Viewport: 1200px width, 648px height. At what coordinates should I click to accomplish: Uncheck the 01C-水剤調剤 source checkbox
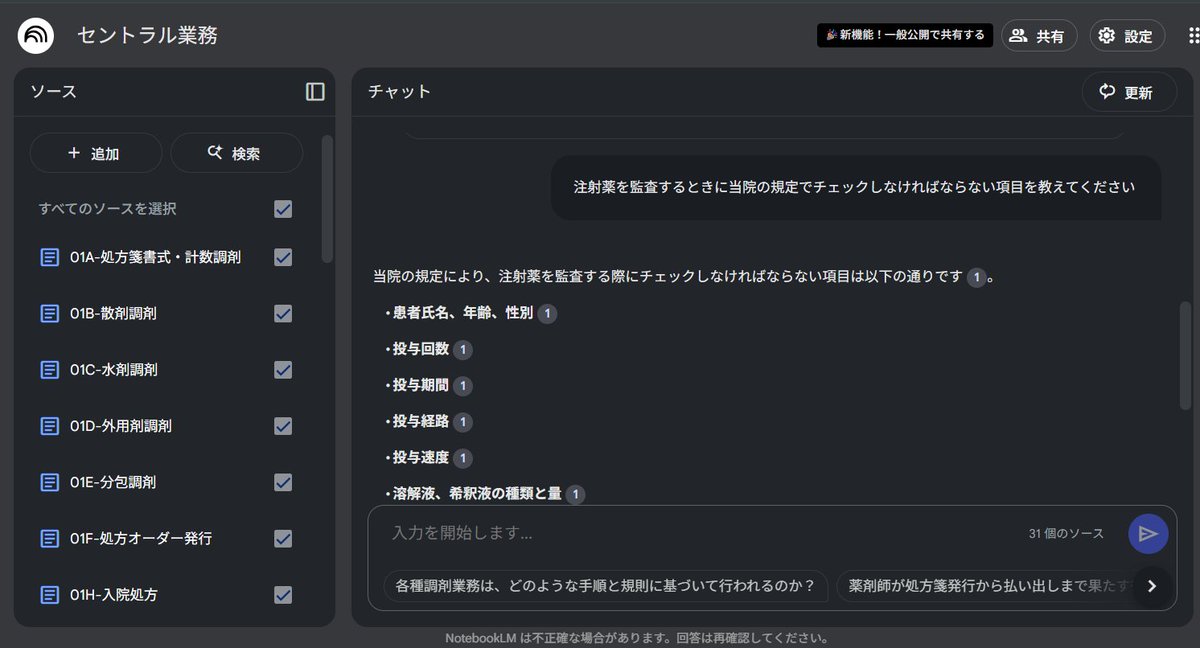283,369
